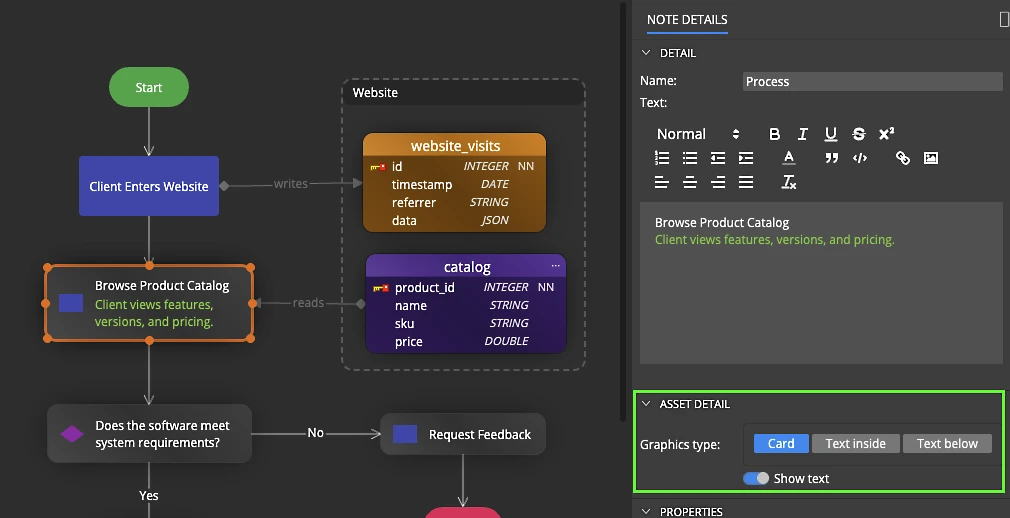Clear text formatting
The height and width of the screenshot is (518, 1010).
789,182
